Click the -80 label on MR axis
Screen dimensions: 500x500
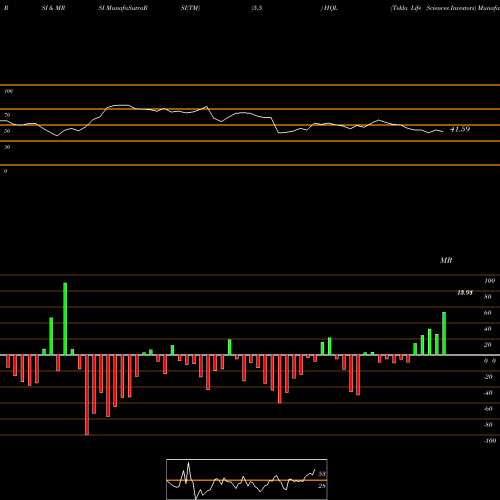point(488,425)
